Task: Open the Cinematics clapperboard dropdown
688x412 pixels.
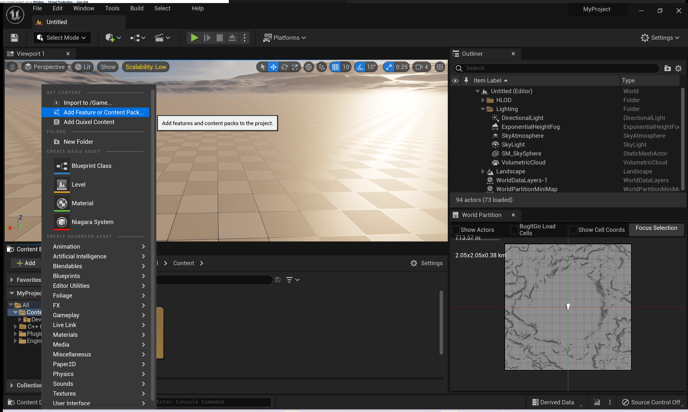Action: [162, 38]
